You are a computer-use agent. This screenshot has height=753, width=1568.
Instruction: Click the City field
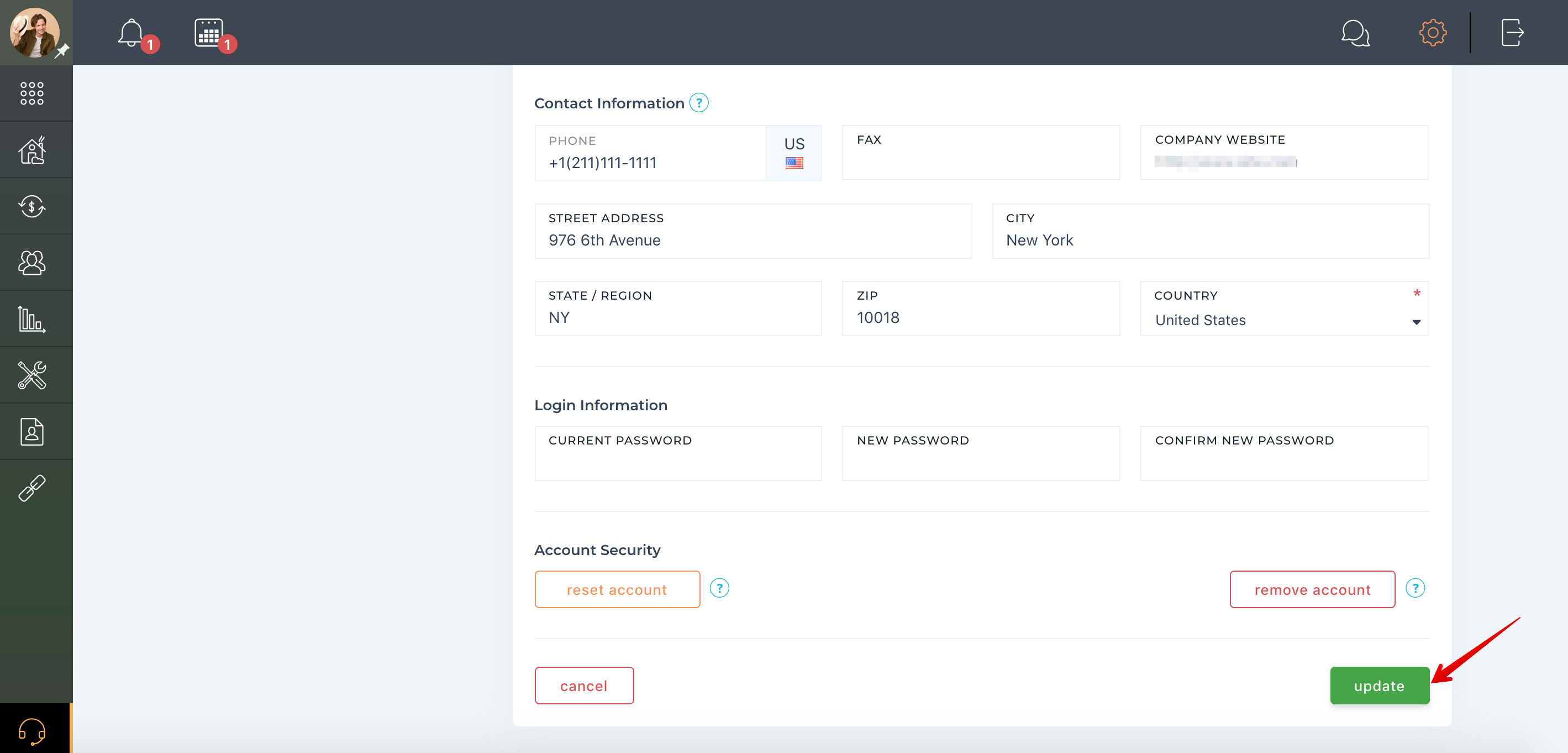pyautogui.click(x=1211, y=231)
